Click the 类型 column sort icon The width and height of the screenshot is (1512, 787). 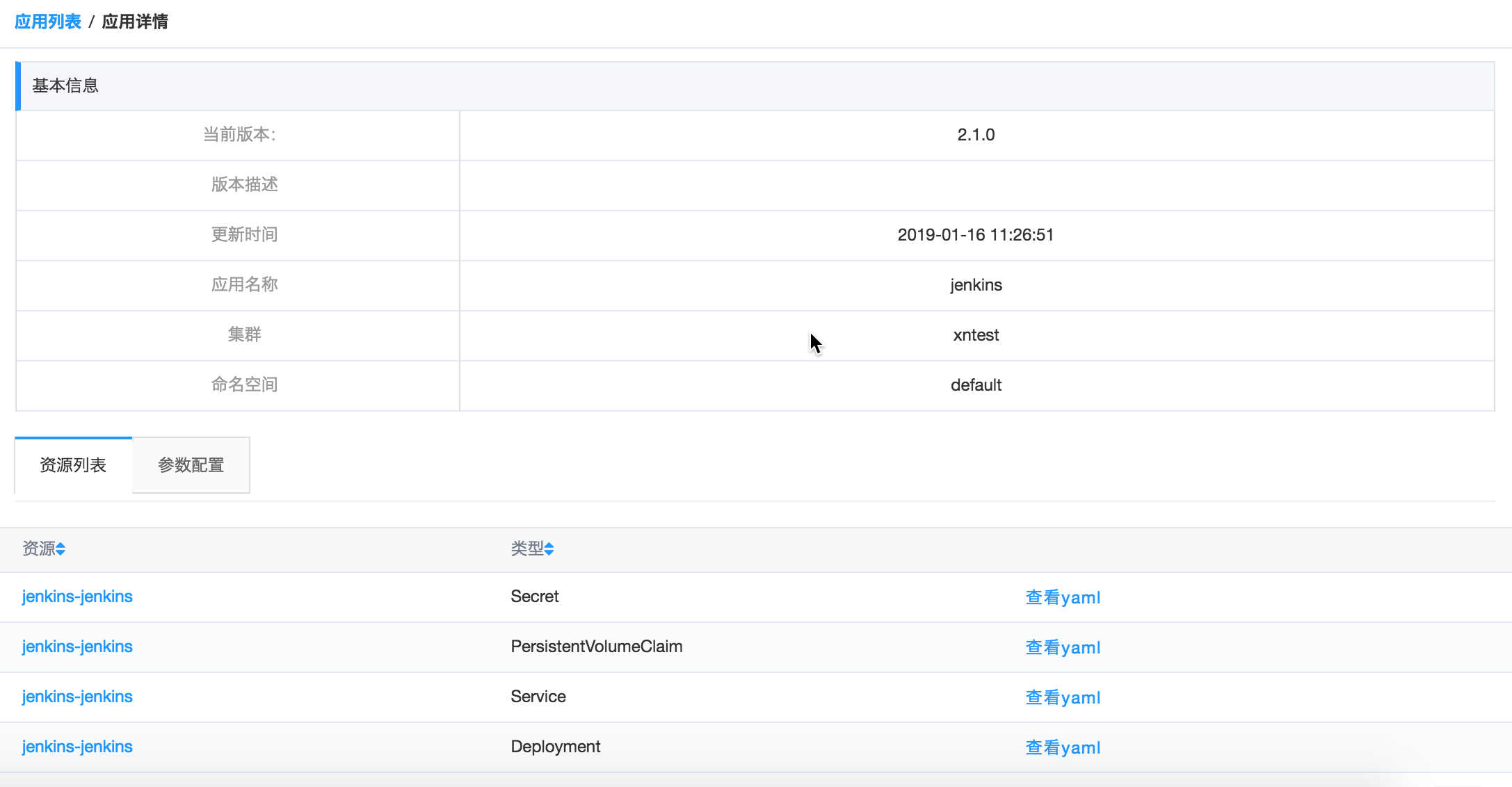pos(549,549)
